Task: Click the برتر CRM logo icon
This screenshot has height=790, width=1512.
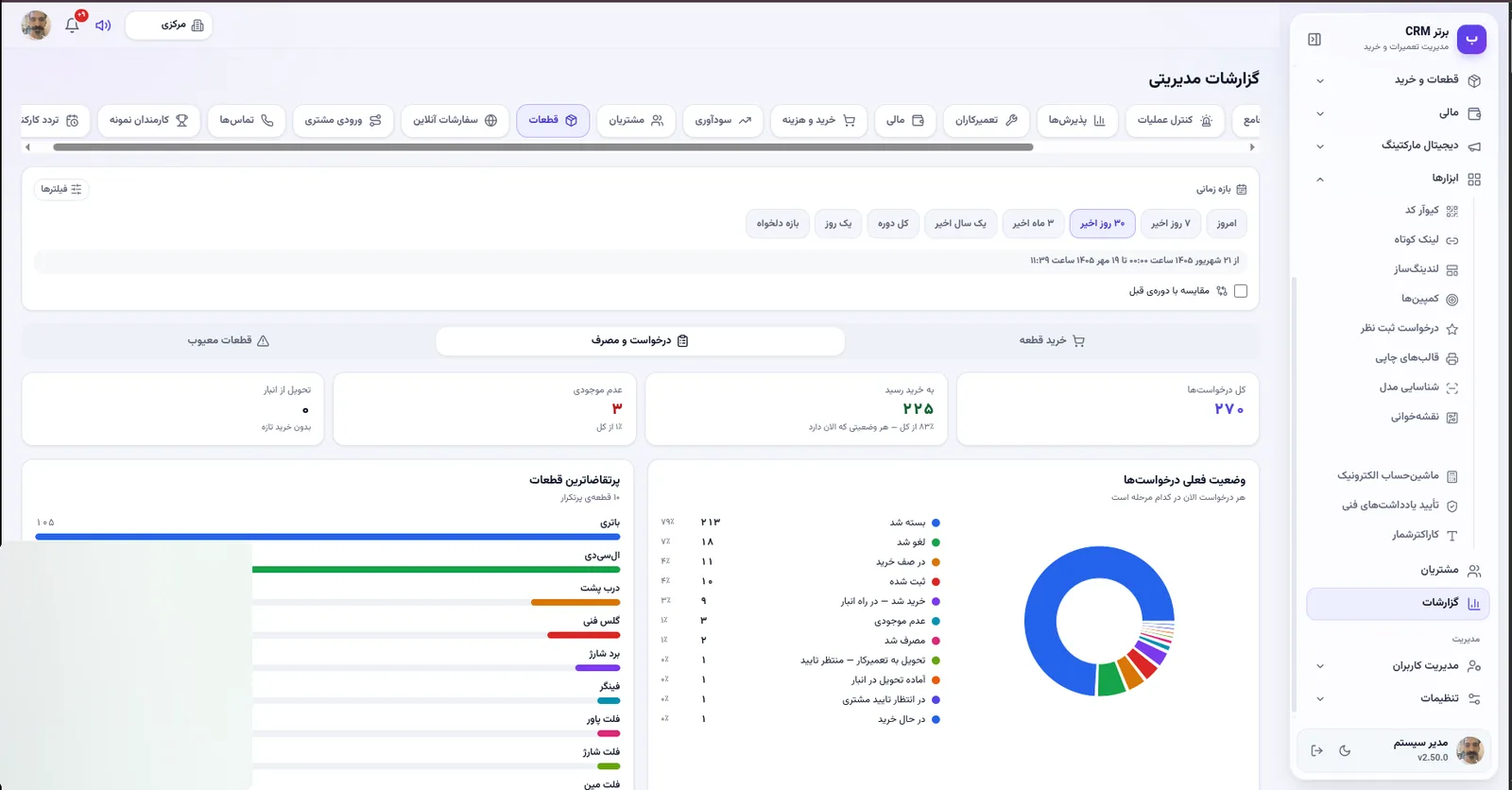Action: tap(1471, 40)
